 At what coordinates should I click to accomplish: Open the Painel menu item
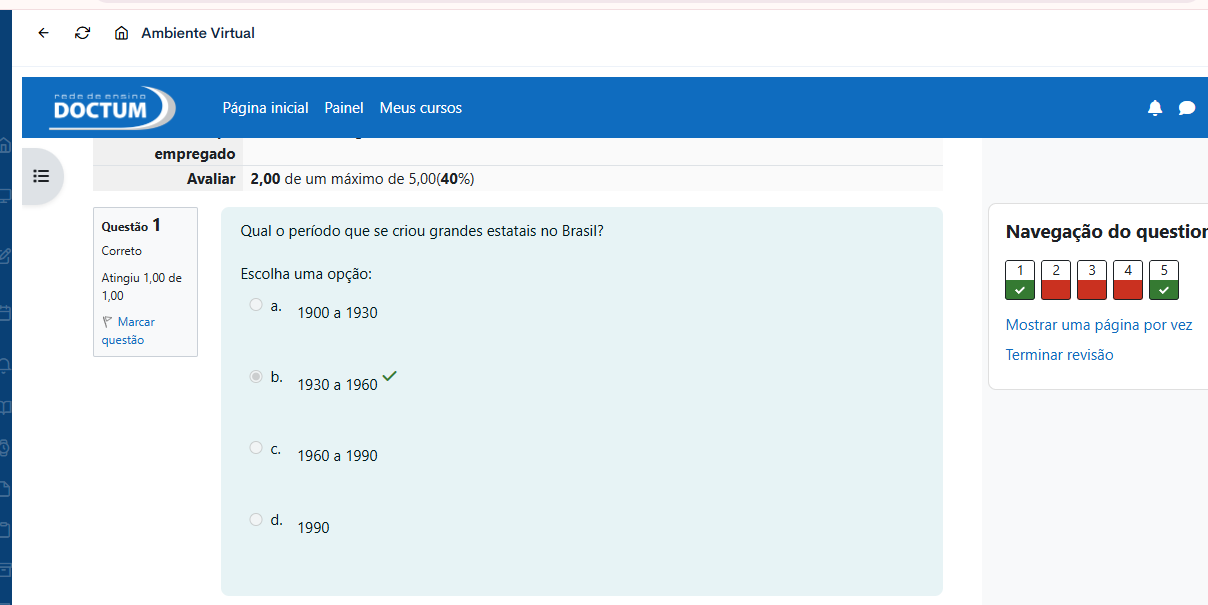(344, 108)
